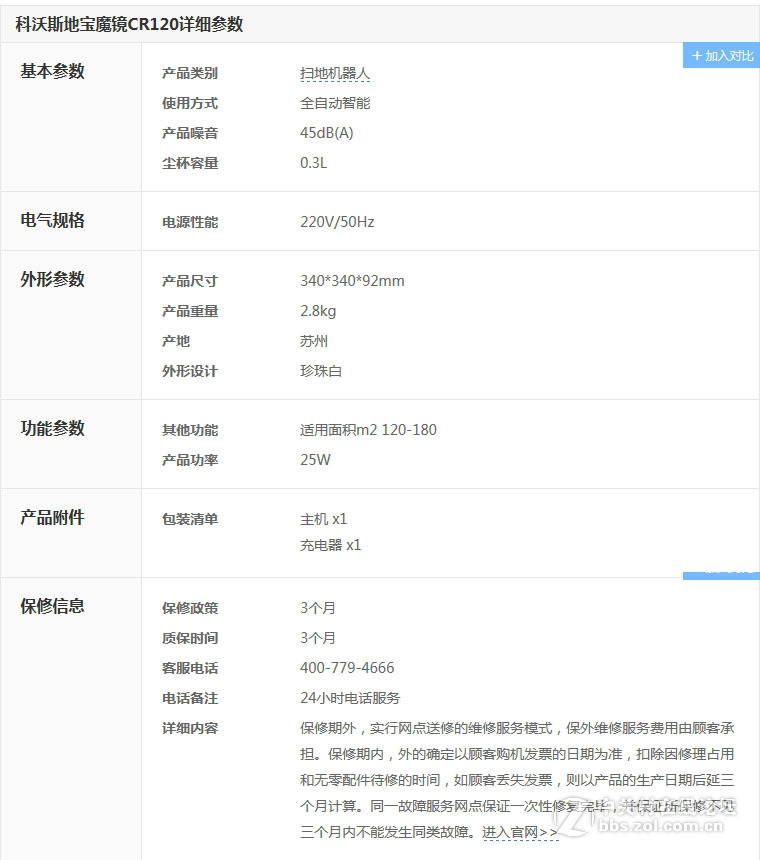Click the 外形设计 label
The width and height of the screenshot is (760, 860).
(190, 371)
